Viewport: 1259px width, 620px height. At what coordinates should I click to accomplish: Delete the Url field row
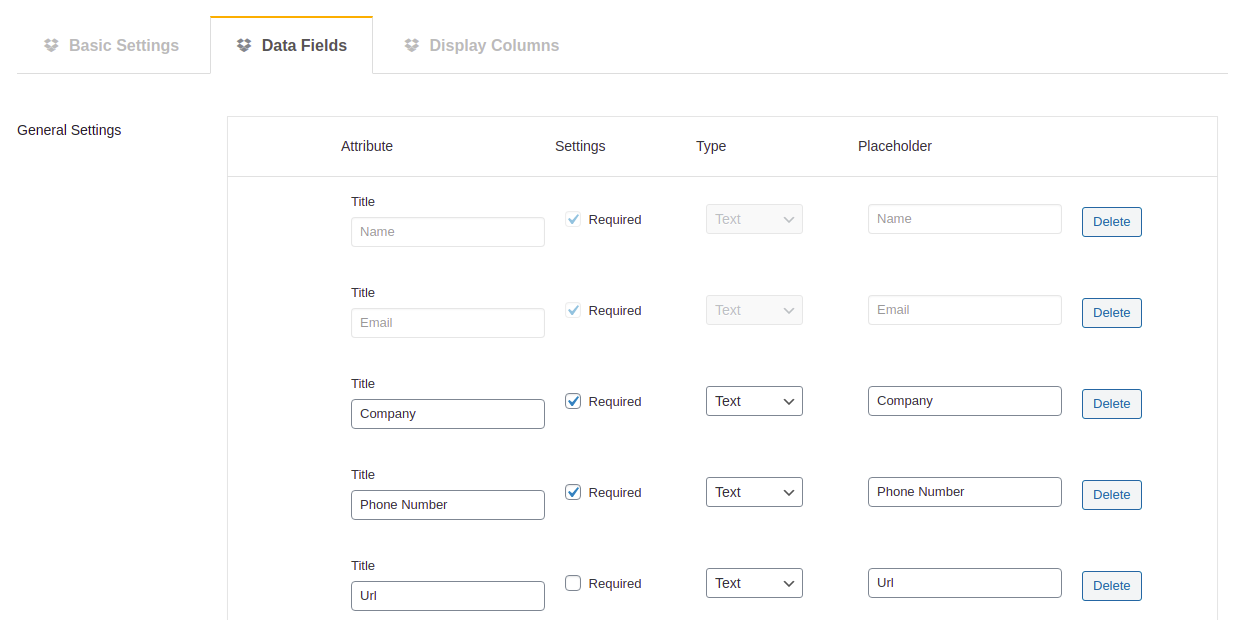(x=1112, y=586)
